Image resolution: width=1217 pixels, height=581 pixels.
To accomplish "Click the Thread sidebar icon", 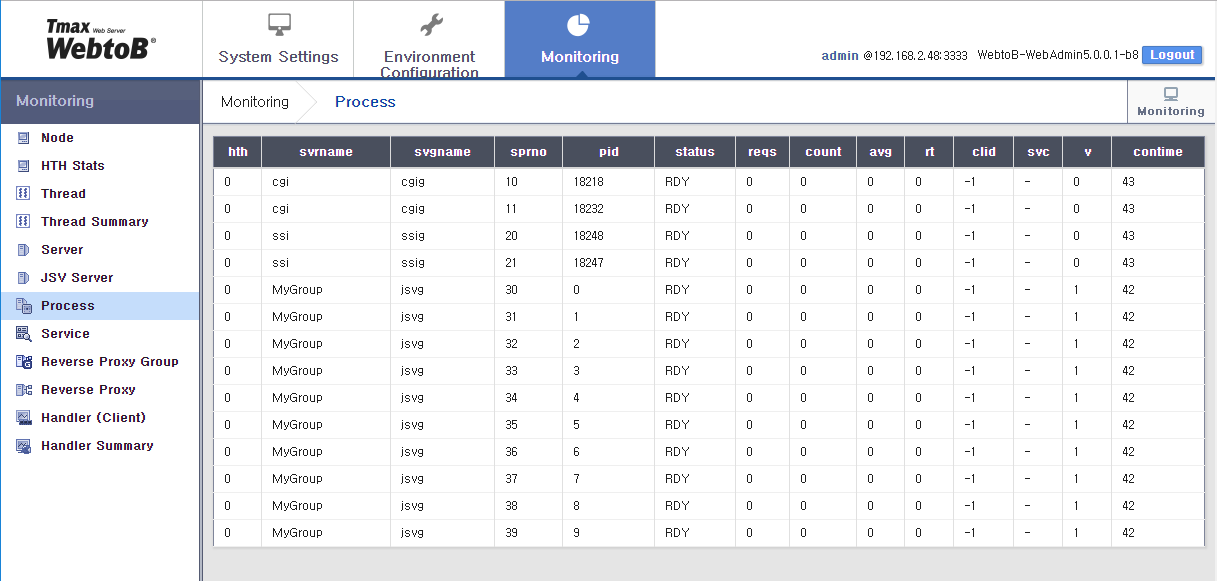I will [23, 194].
